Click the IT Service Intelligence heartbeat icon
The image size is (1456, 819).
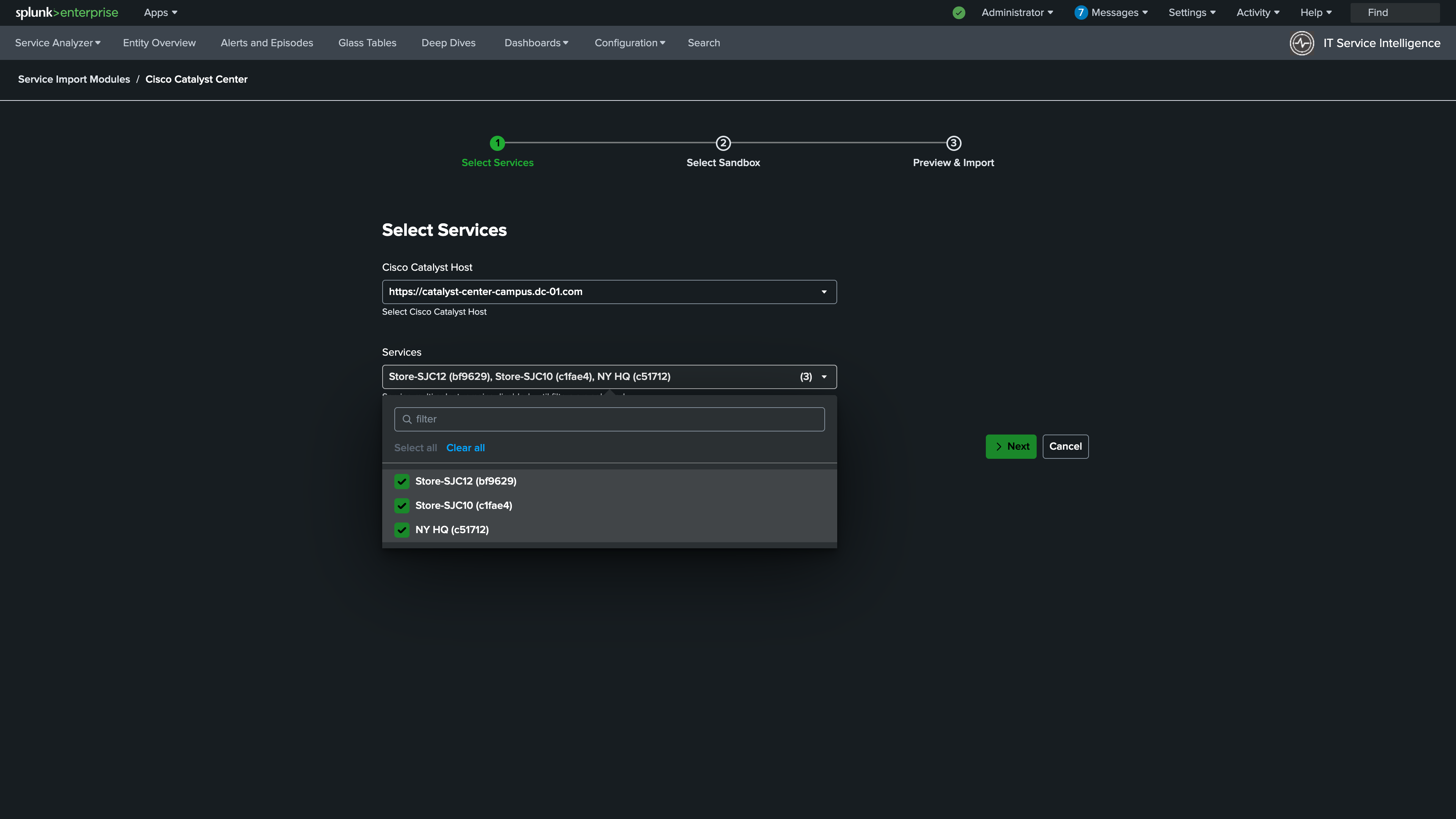1302,43
